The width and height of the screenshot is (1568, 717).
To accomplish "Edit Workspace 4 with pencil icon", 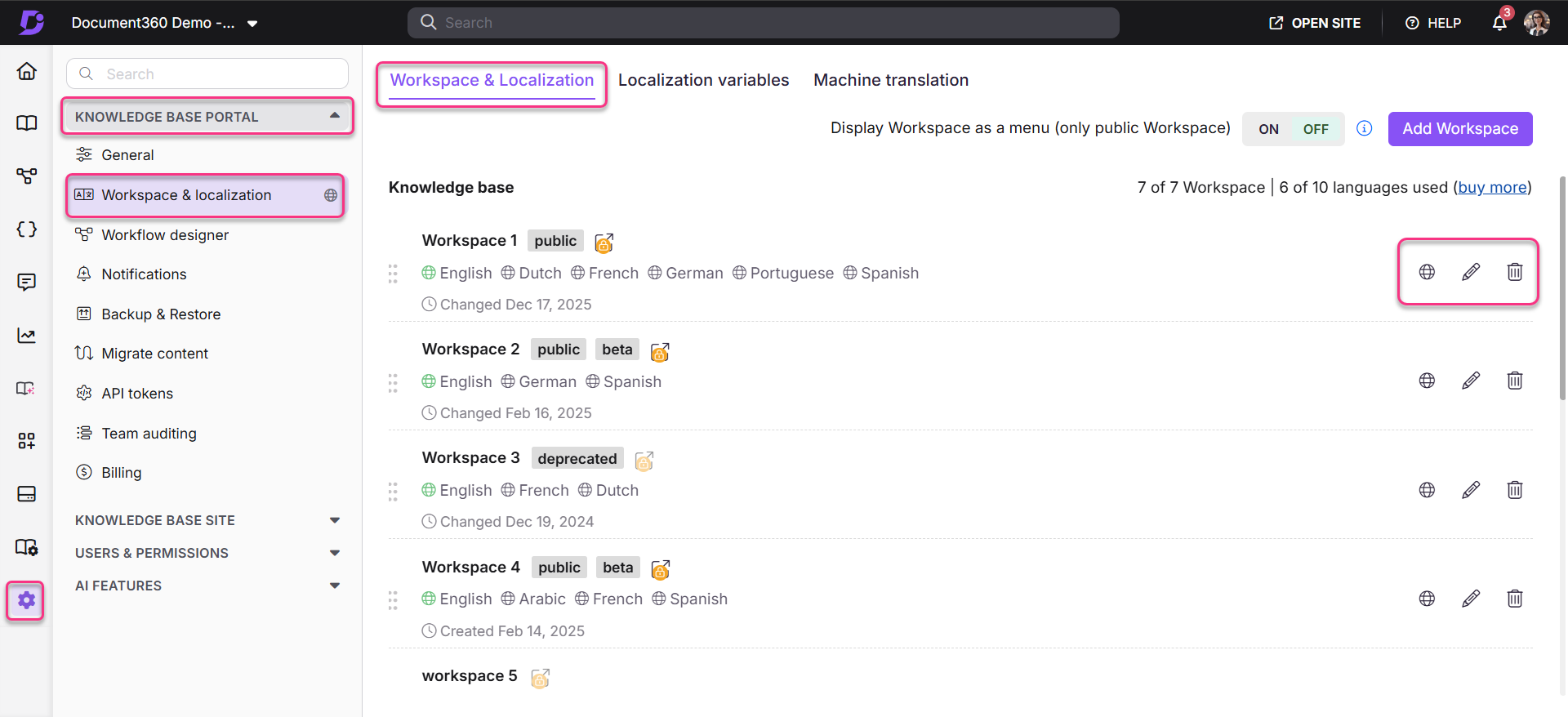I will (x=1471, y=599).
